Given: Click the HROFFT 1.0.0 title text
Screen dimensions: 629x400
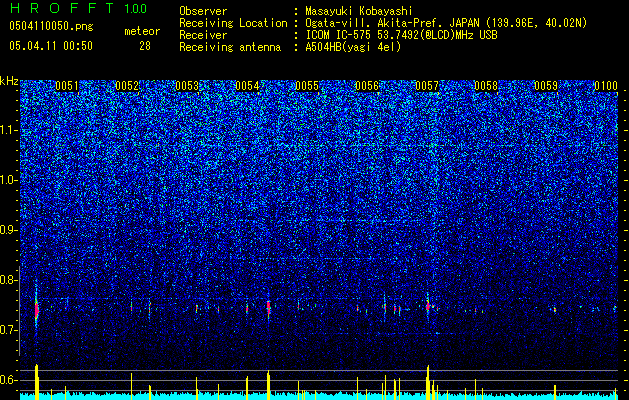Looking at the screenshot, I should tap(78, 8).
